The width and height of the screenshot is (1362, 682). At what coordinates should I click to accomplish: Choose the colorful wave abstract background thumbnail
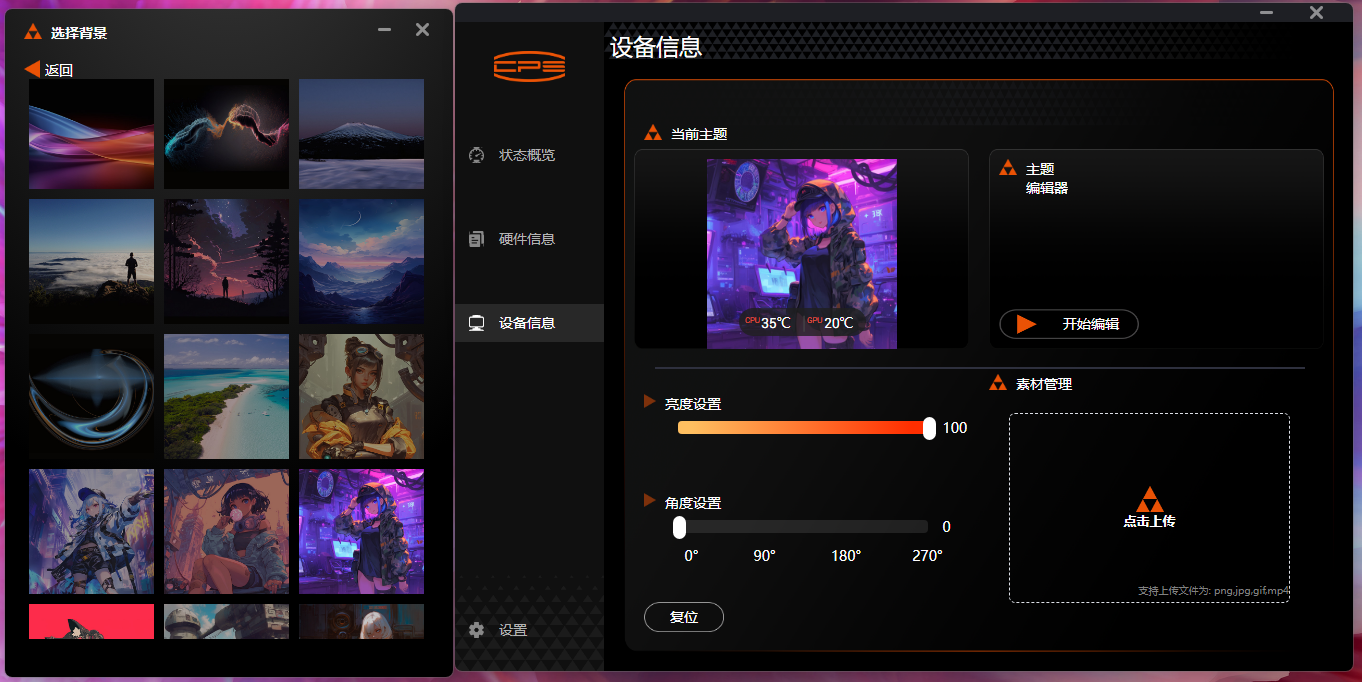[91, 134]
